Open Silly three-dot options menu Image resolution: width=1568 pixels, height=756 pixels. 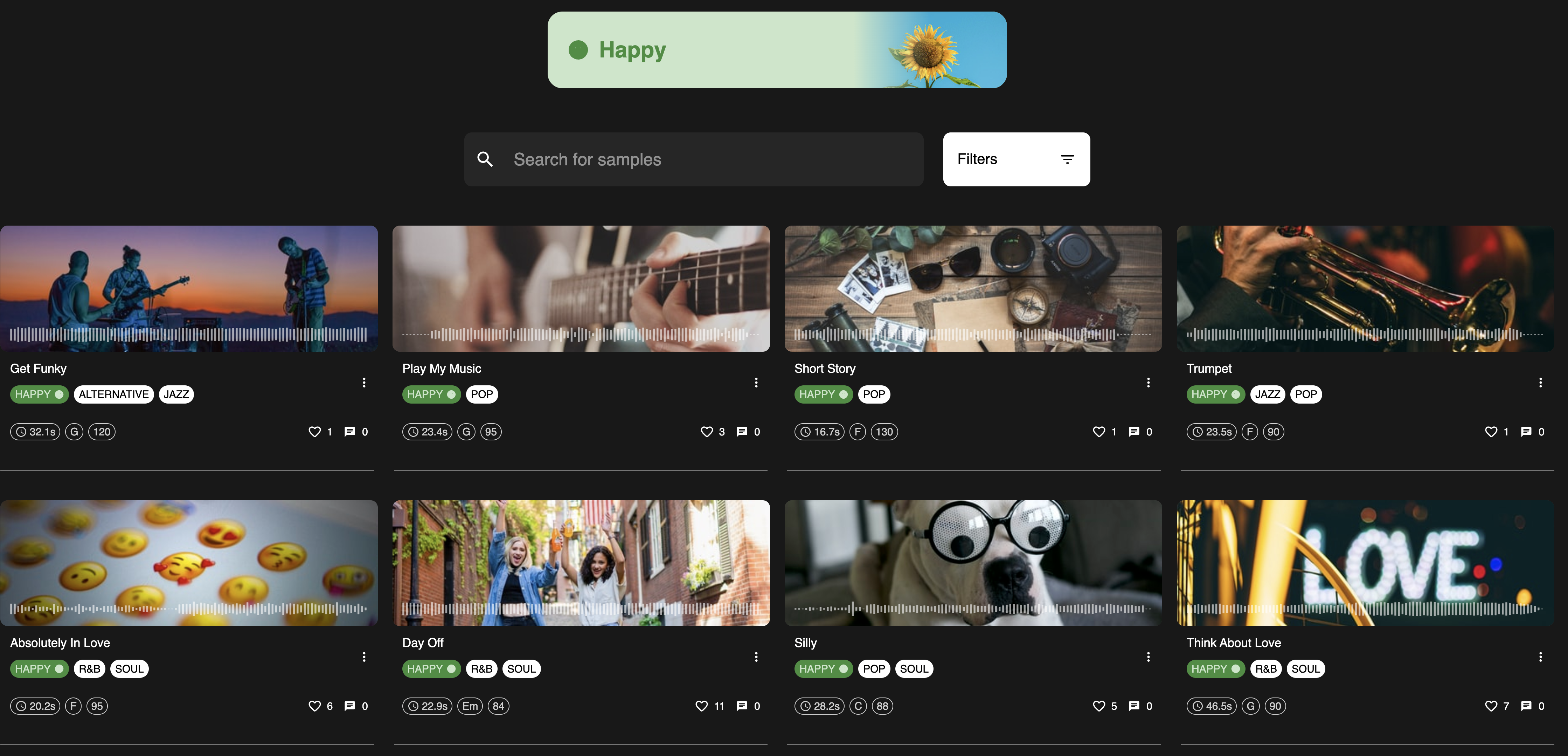pyautogui.click(x=1148, y=657)
